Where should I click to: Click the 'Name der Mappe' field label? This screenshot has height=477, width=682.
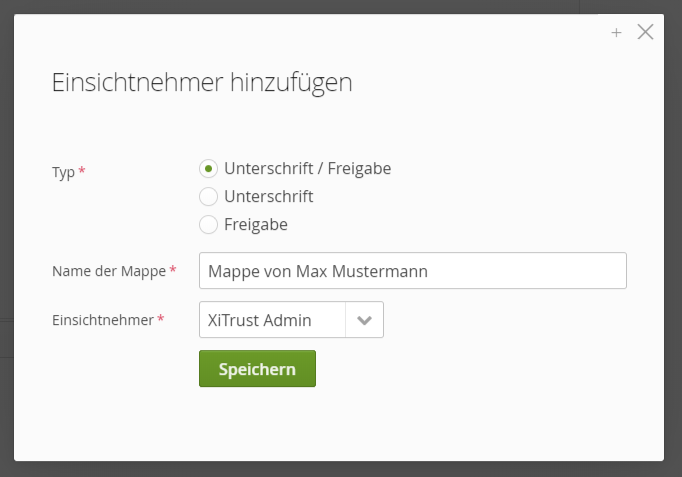pyautogui.click(x=109, y=271)
